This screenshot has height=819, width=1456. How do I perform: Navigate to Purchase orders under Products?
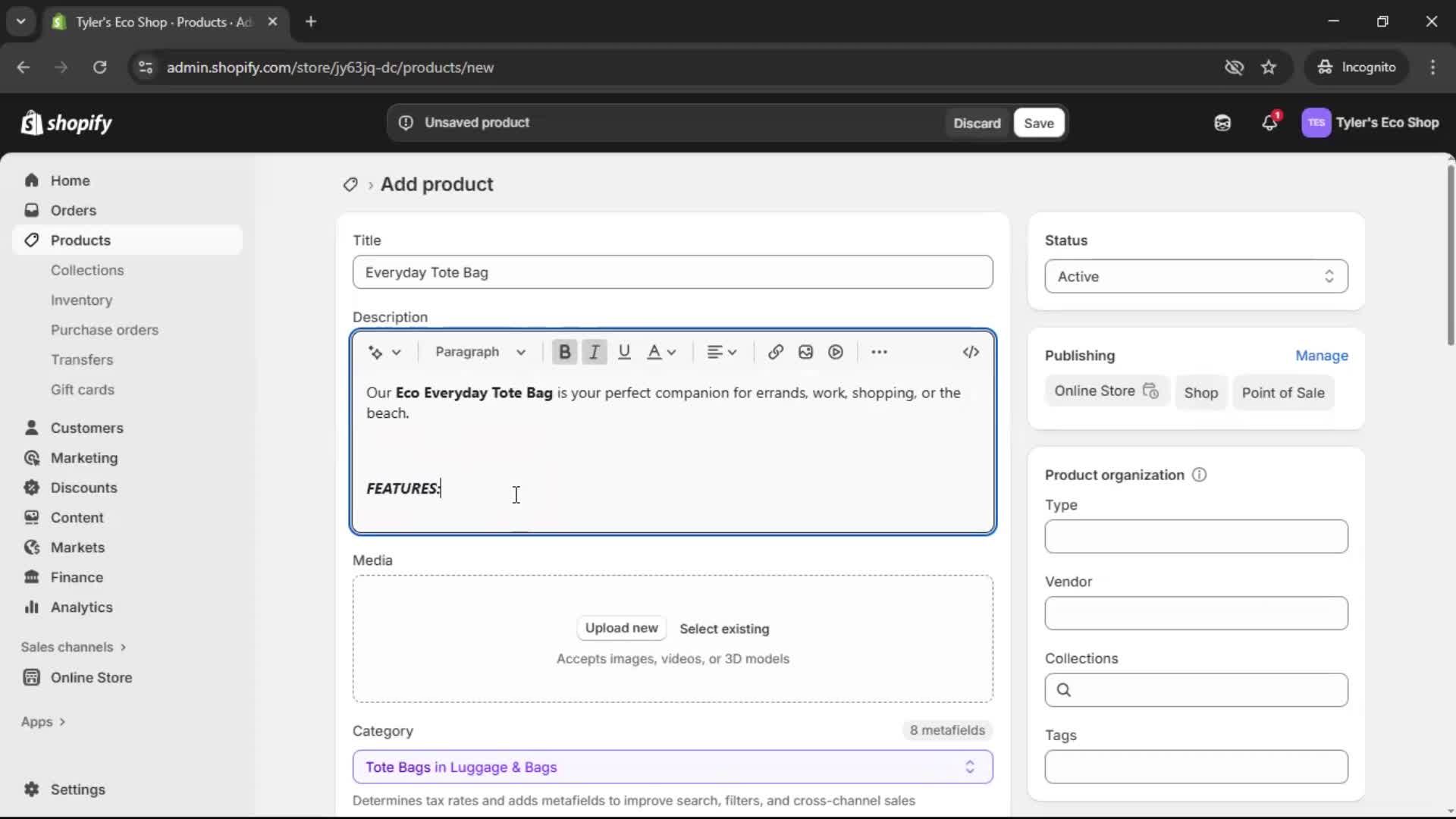[x=105, y=330]
